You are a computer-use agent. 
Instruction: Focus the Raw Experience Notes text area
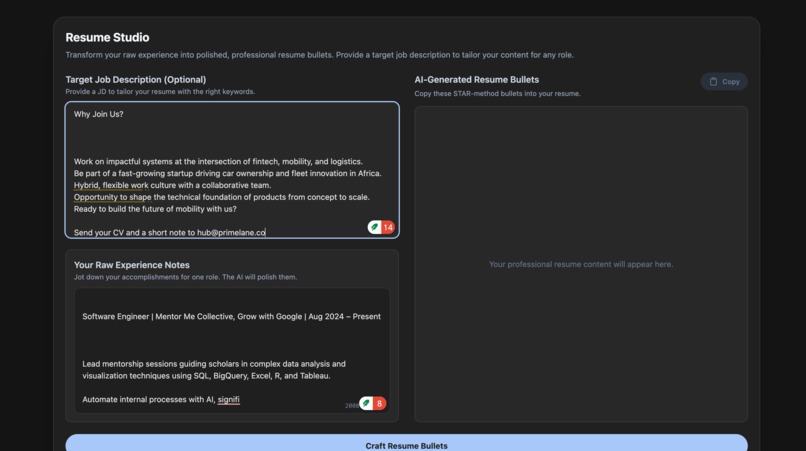pos(232,351)
